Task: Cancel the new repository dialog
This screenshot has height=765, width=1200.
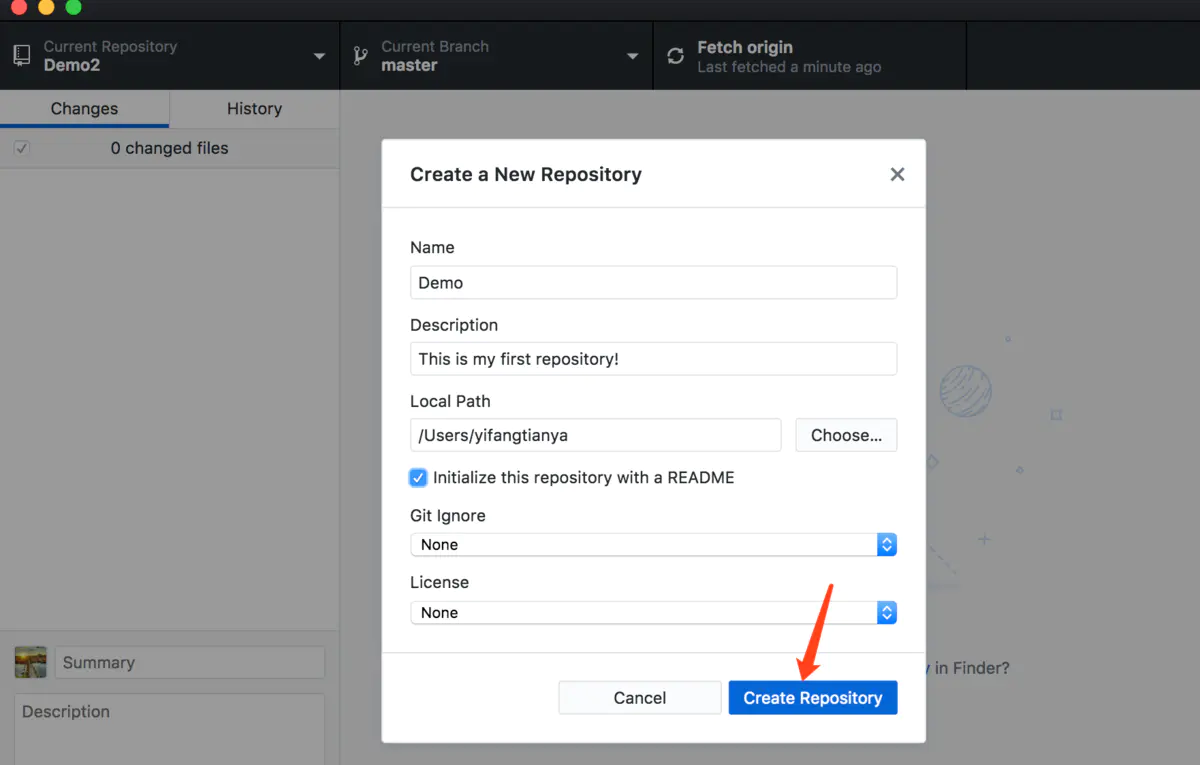Action: (x=639, y=697)
